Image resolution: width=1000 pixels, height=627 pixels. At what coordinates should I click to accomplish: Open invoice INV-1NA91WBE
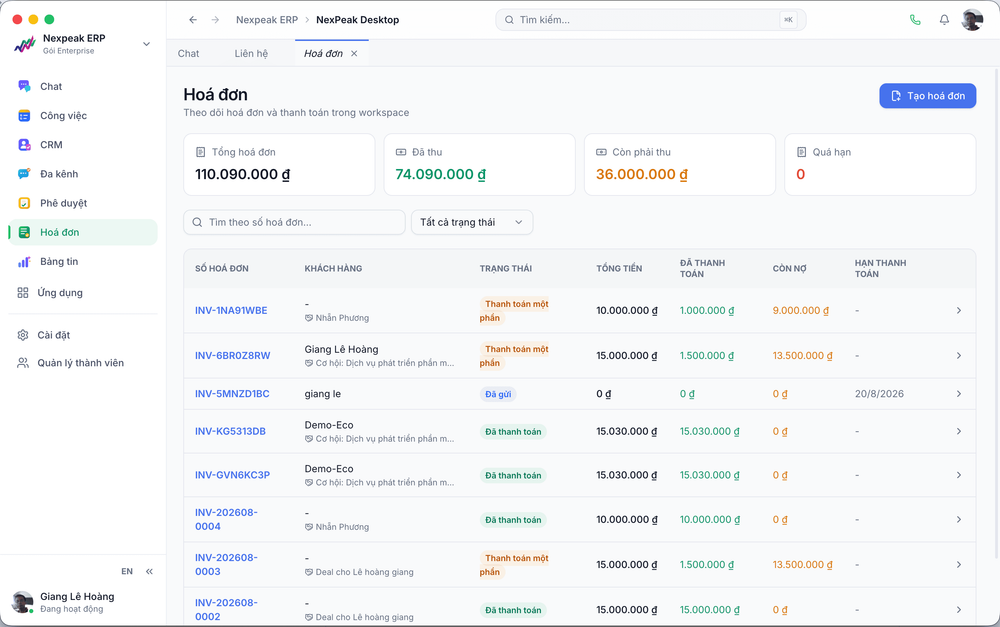pos(231,311)
